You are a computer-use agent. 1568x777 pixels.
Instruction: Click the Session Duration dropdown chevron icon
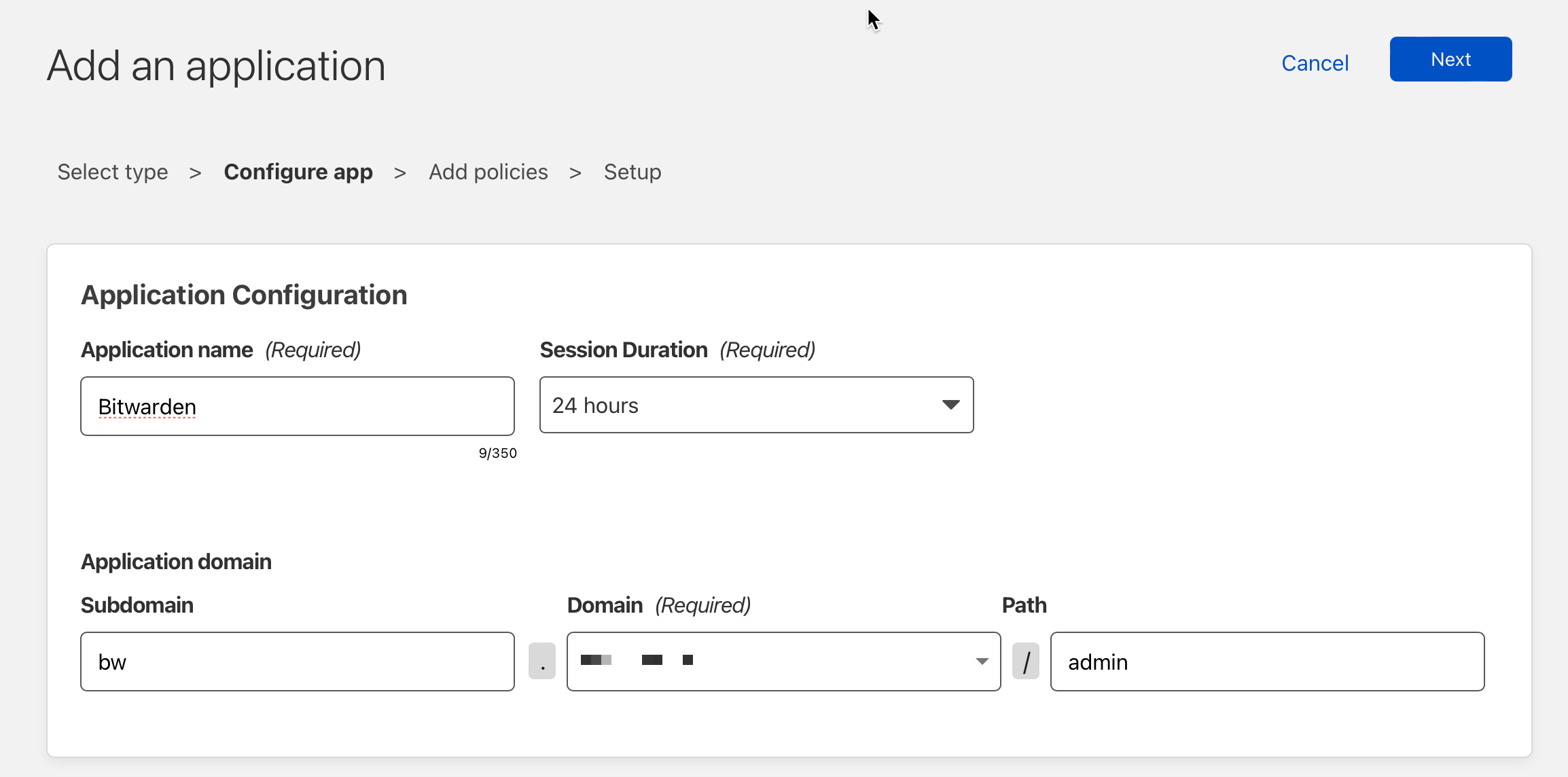pos(951,405)
